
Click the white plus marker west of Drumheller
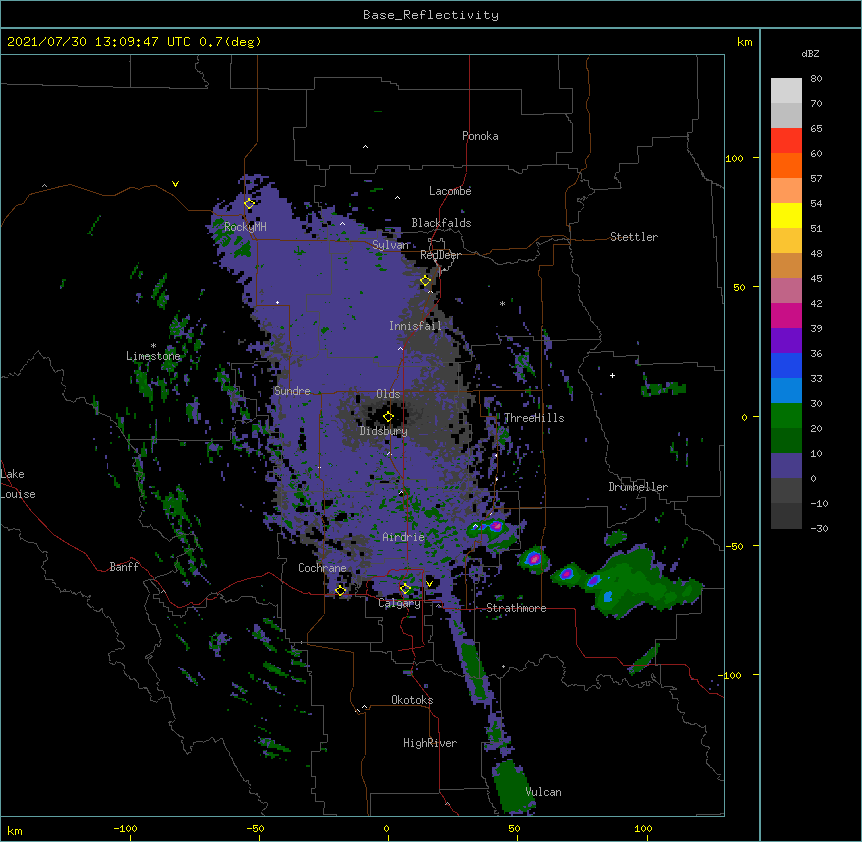coord(612,375)
